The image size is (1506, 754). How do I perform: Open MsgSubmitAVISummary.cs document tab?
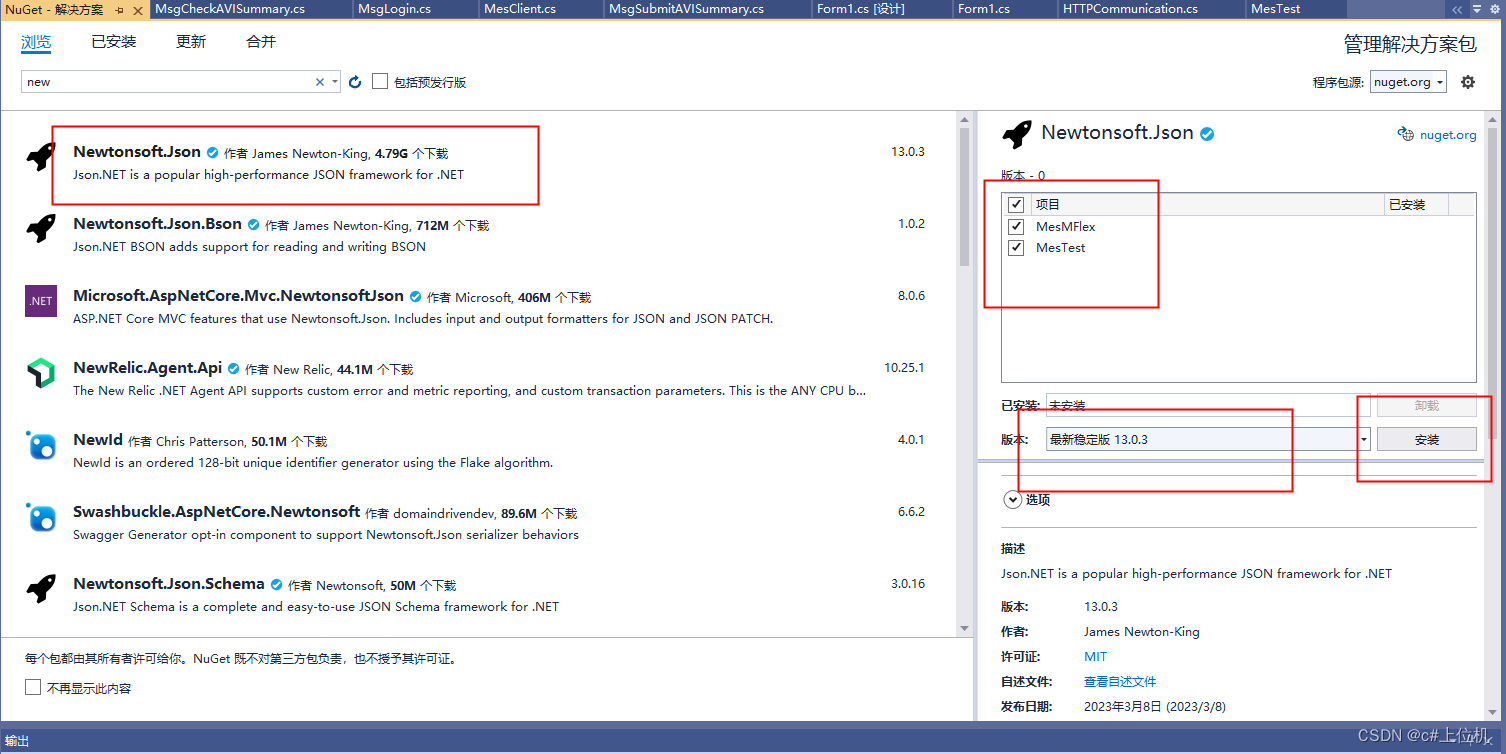click(689, 9)
